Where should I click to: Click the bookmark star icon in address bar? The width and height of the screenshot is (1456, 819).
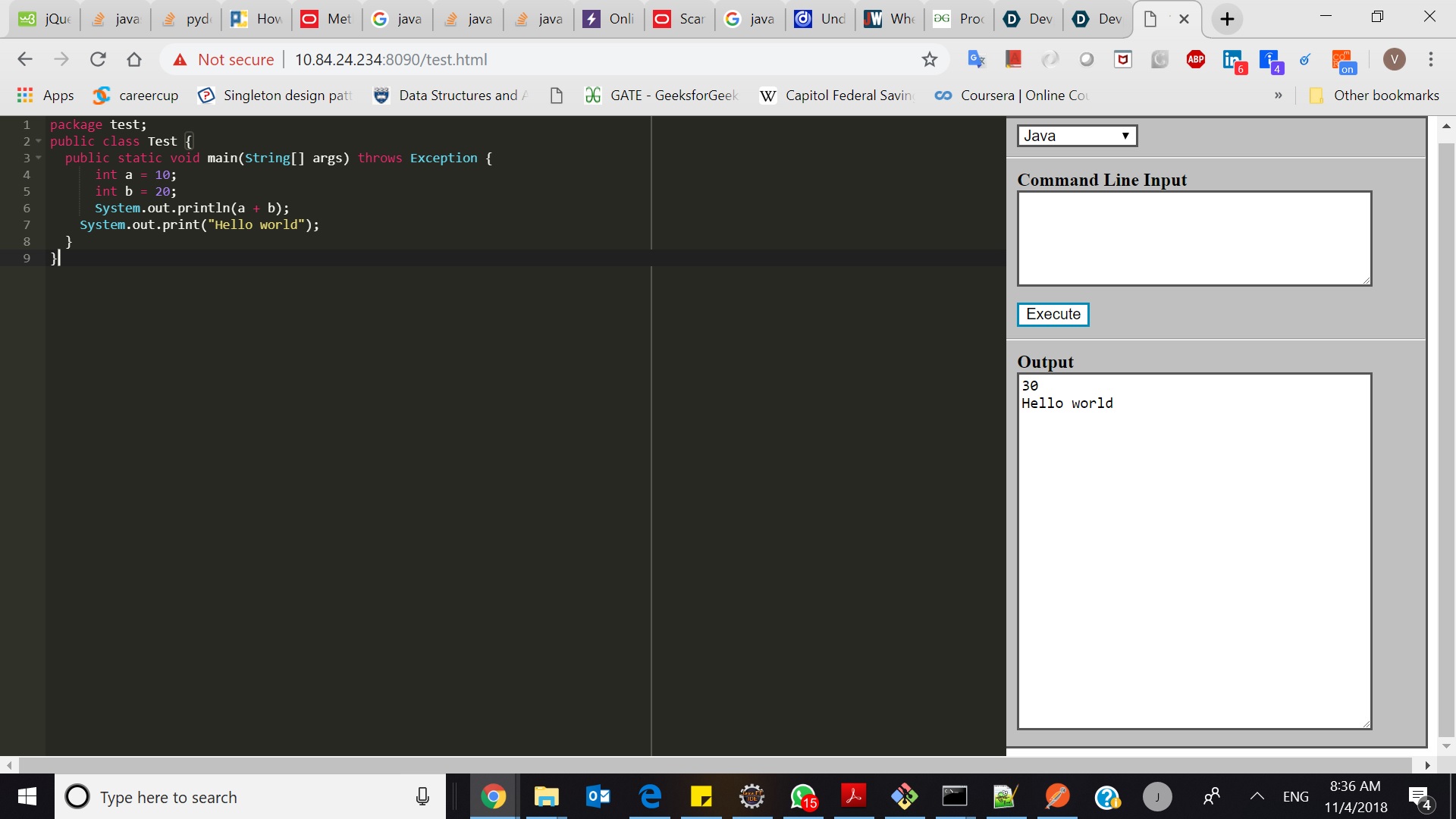pos(930,59)
